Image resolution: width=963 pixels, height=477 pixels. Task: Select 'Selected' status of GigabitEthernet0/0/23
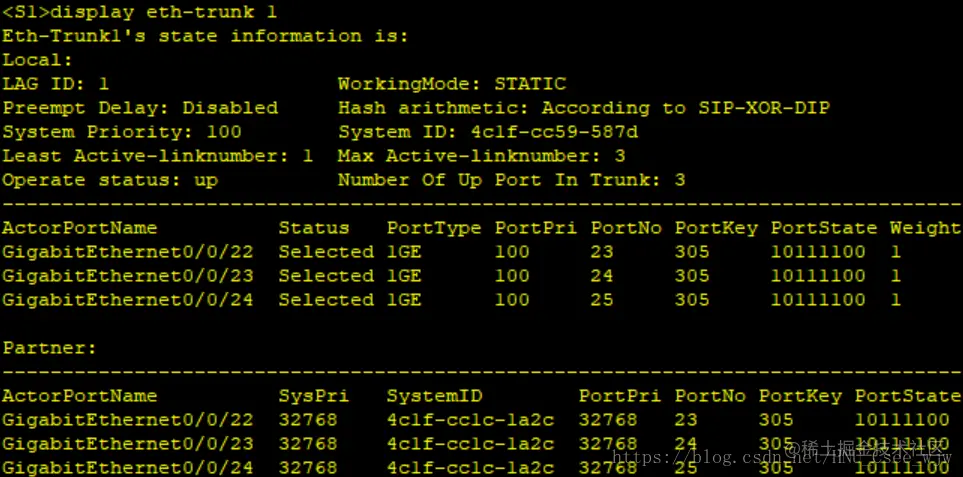(326, 276)
